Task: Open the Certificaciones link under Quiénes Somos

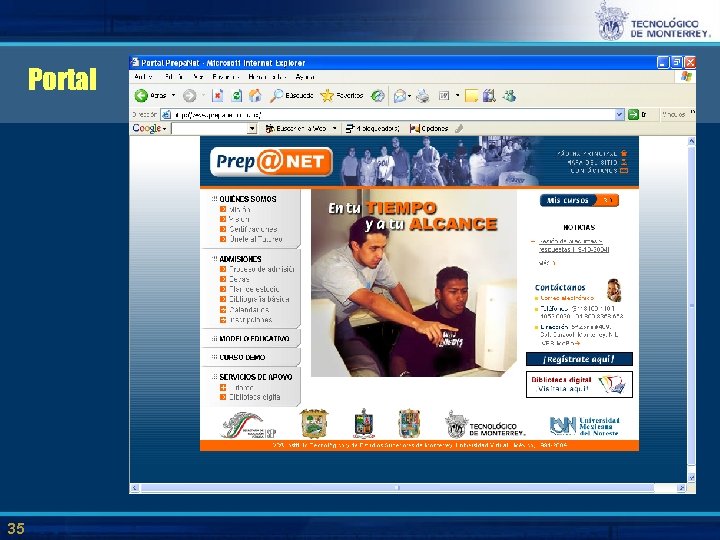Action: tap(253, 229)
